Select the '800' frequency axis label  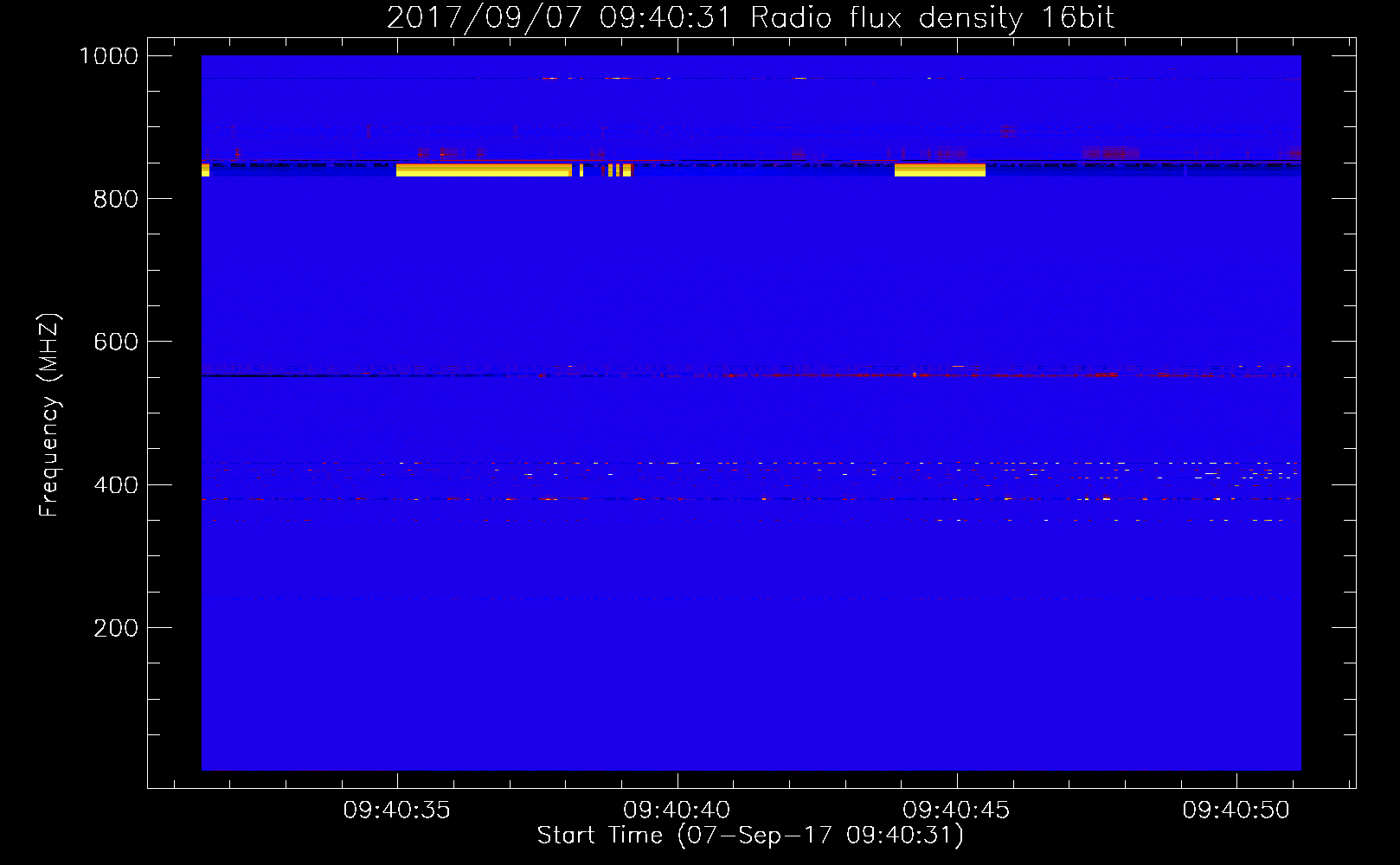[116, 199]
